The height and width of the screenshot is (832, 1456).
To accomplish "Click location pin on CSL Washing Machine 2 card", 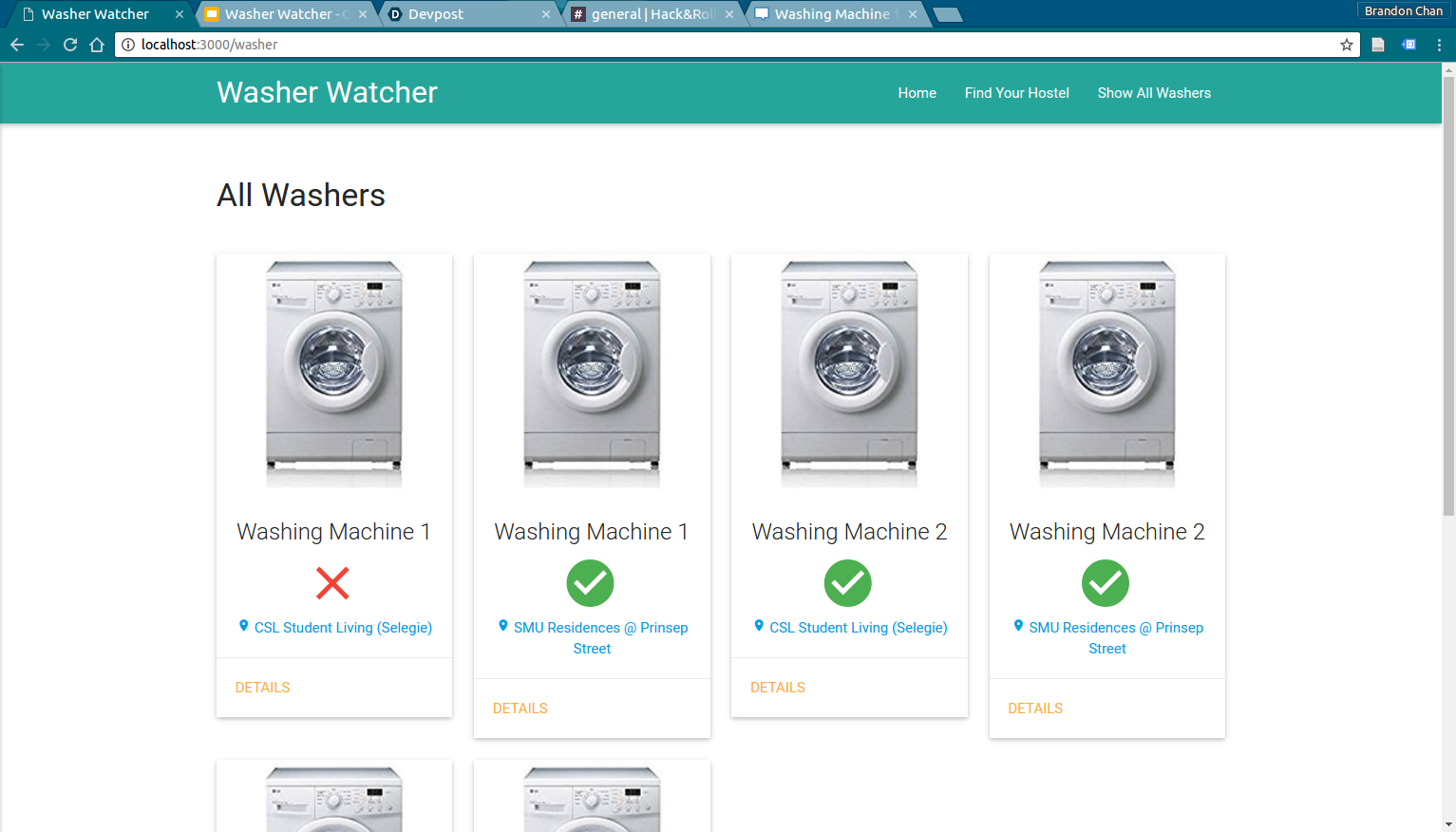I will 759,626.
